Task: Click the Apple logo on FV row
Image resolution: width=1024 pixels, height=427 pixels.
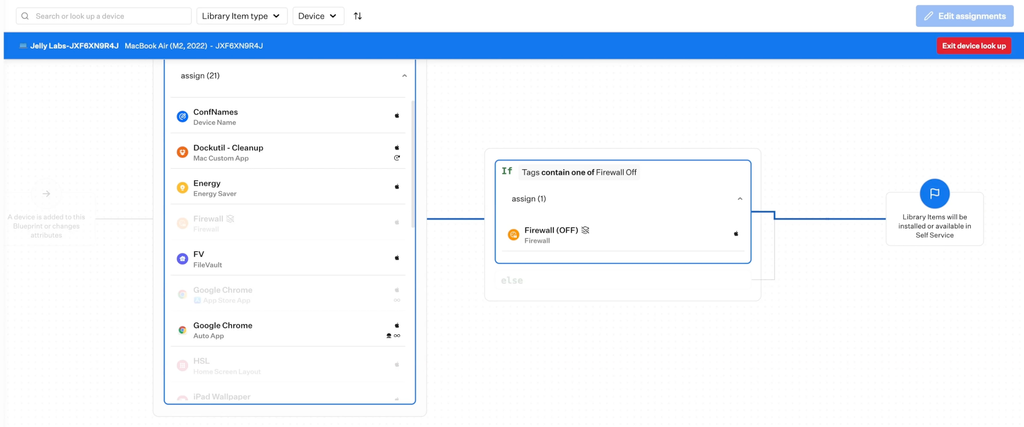Action: 396,258
